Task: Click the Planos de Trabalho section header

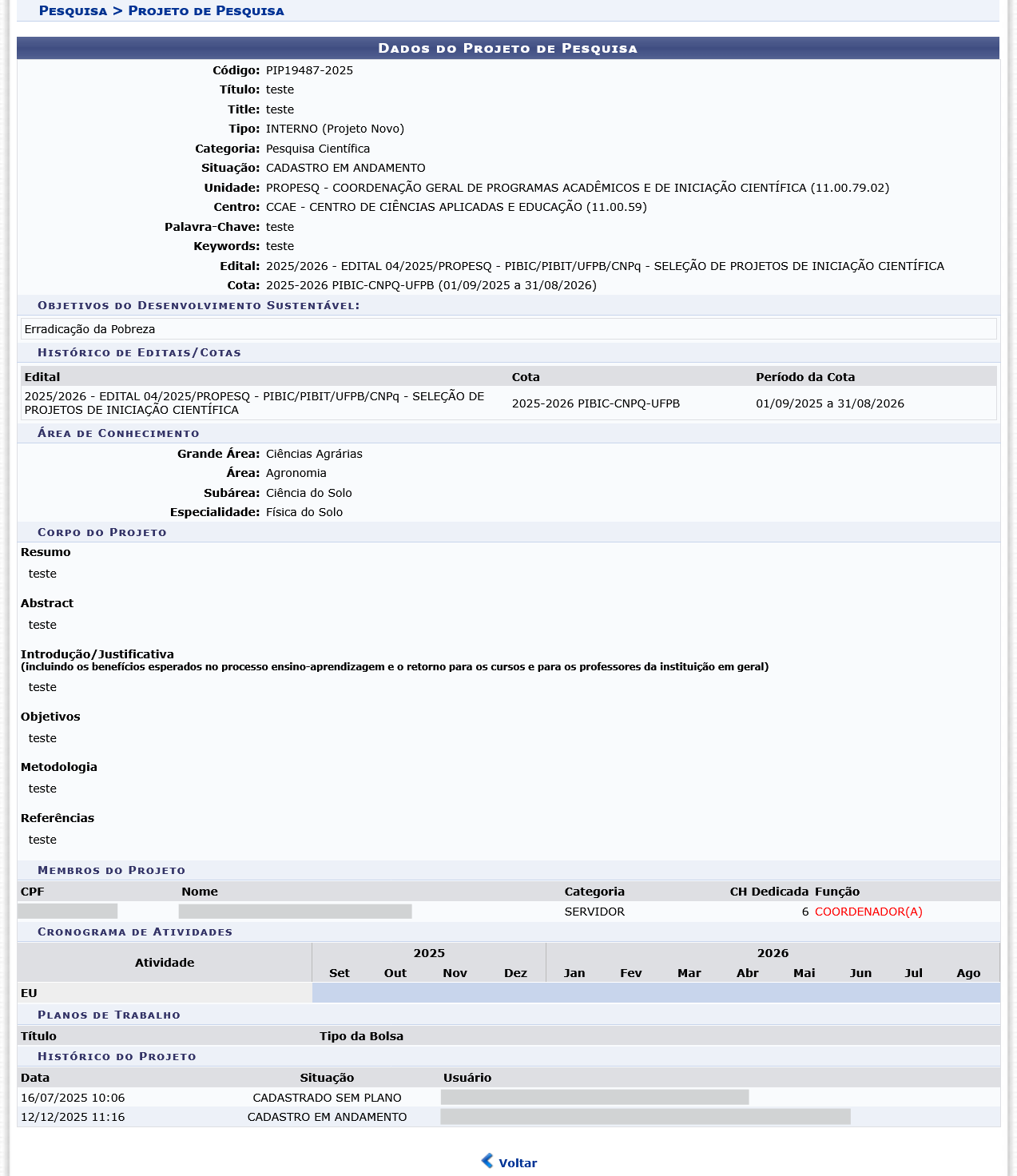Action: tap(109, 1015)
